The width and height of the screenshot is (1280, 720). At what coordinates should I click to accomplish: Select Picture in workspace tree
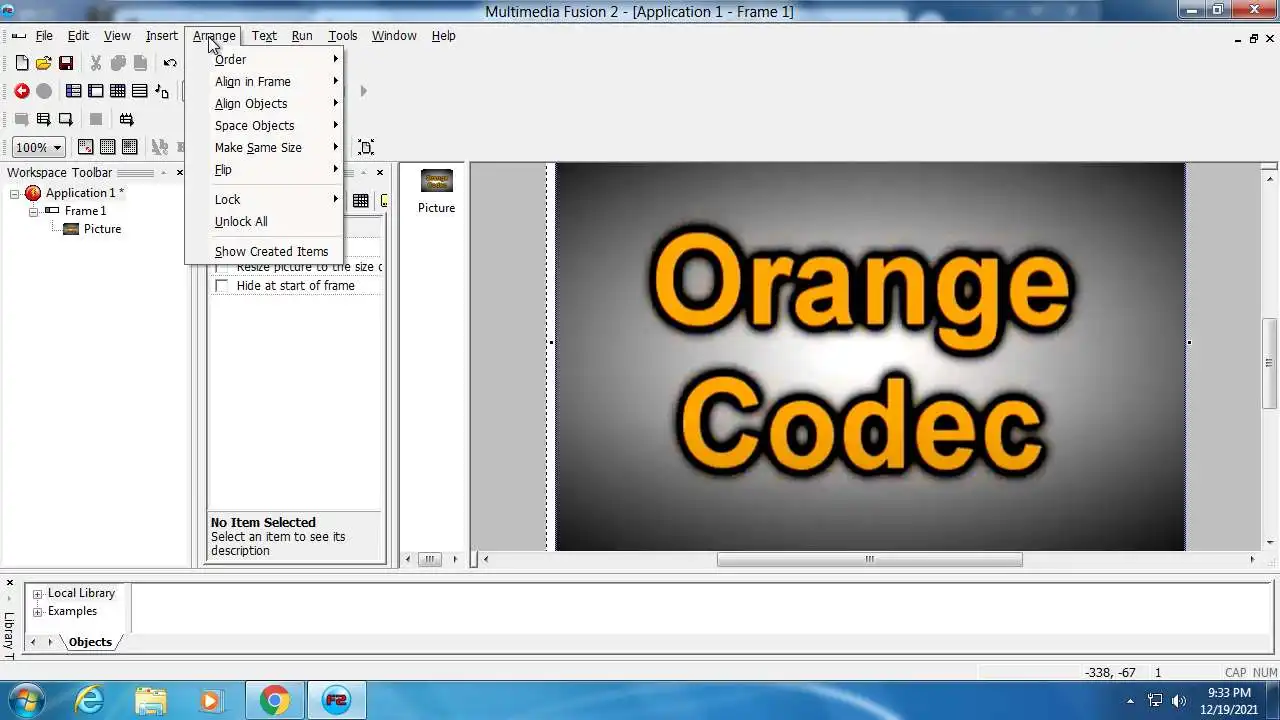tap(102, 229)
